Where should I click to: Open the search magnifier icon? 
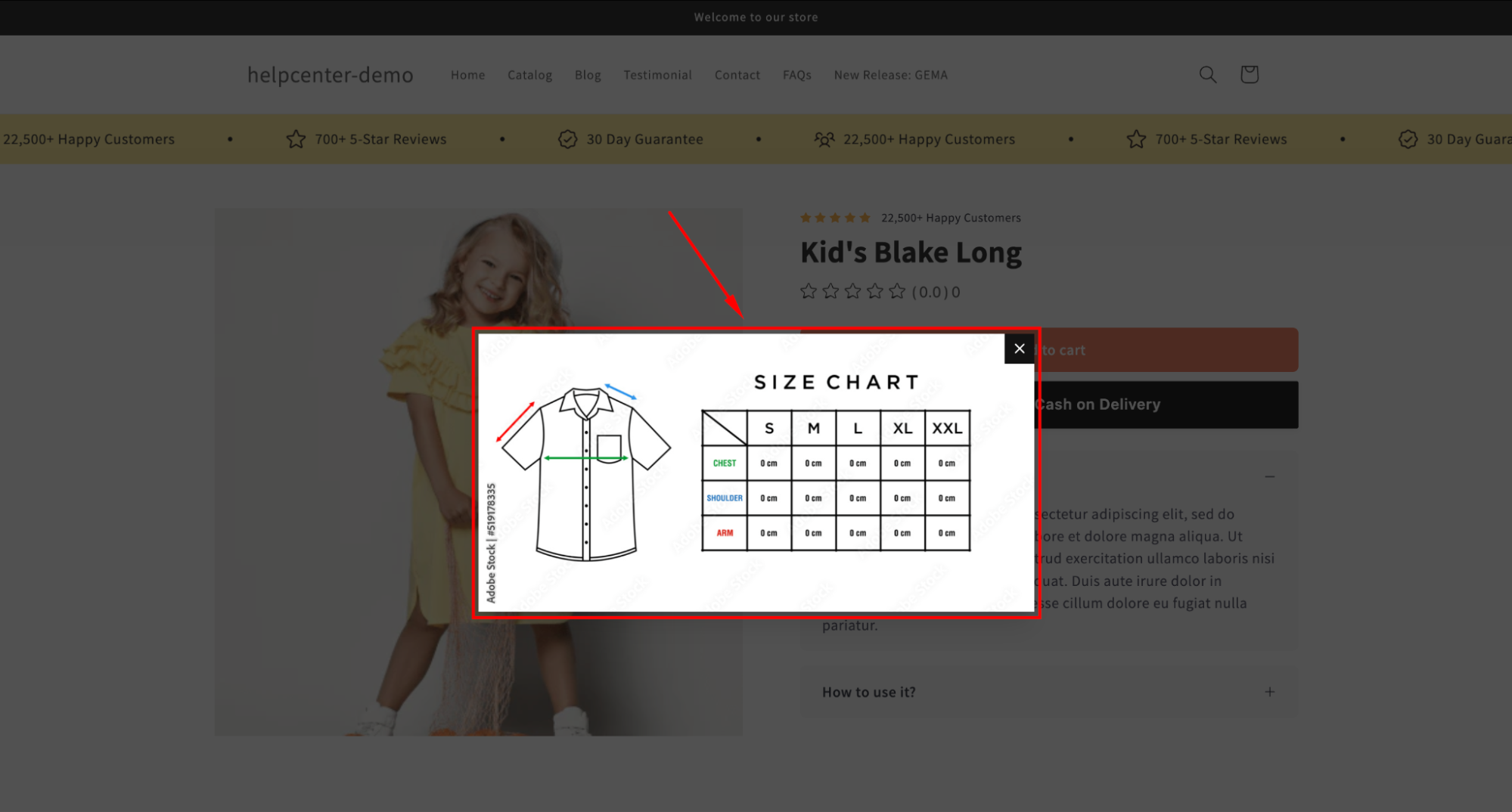coord(1208,74)
